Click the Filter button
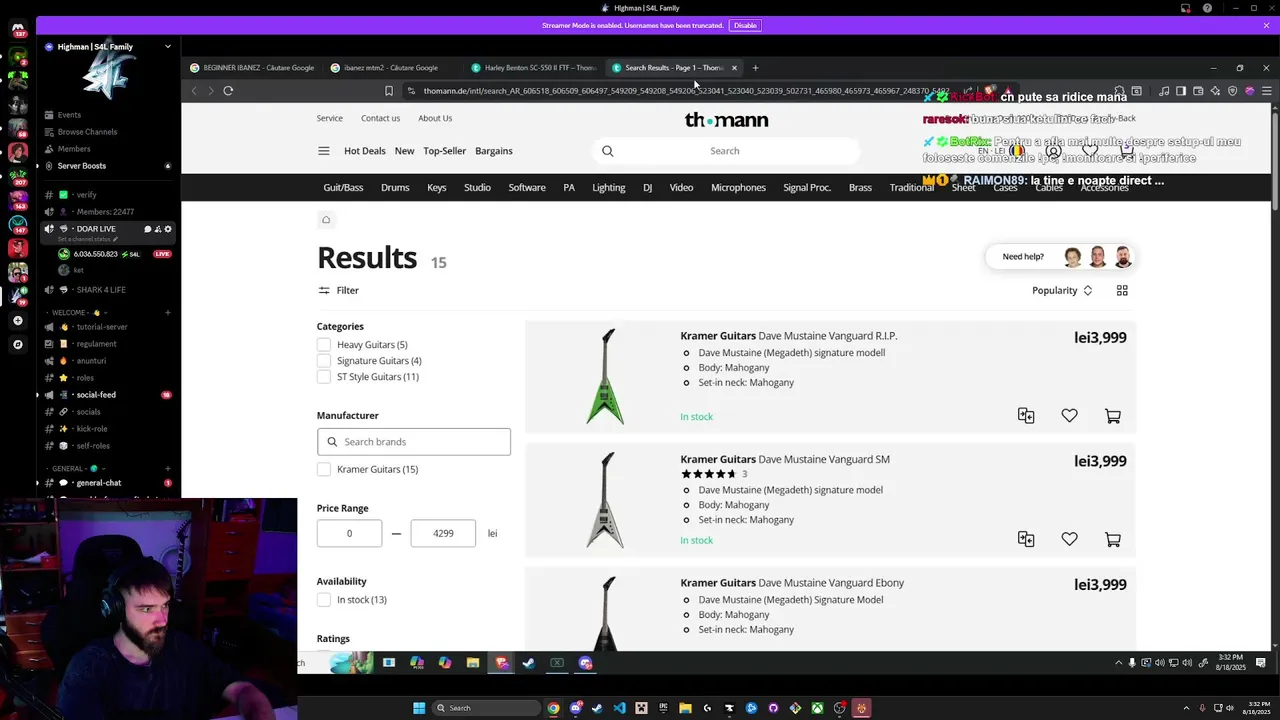Screen dimensions: 1280x720 tap(338, 291)
